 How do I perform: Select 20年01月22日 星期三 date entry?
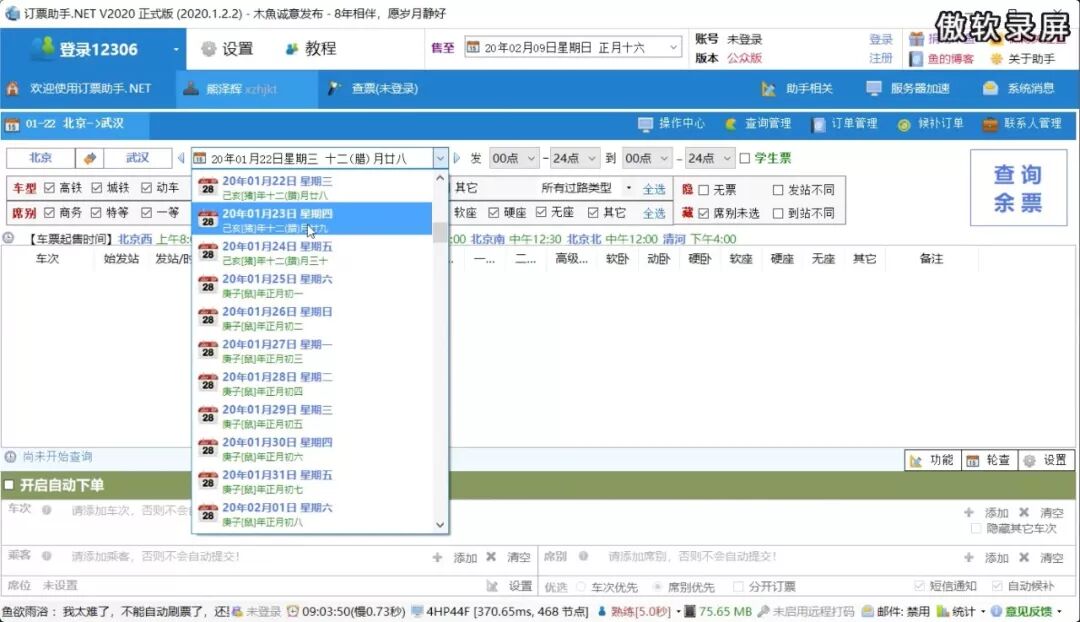(313, 187)
